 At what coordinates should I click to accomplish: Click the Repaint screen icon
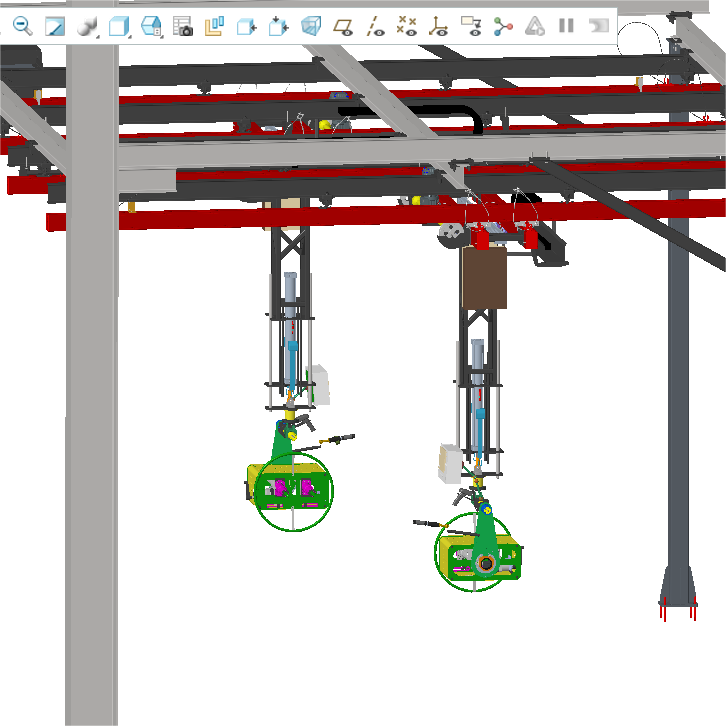[x=55, y=27]
